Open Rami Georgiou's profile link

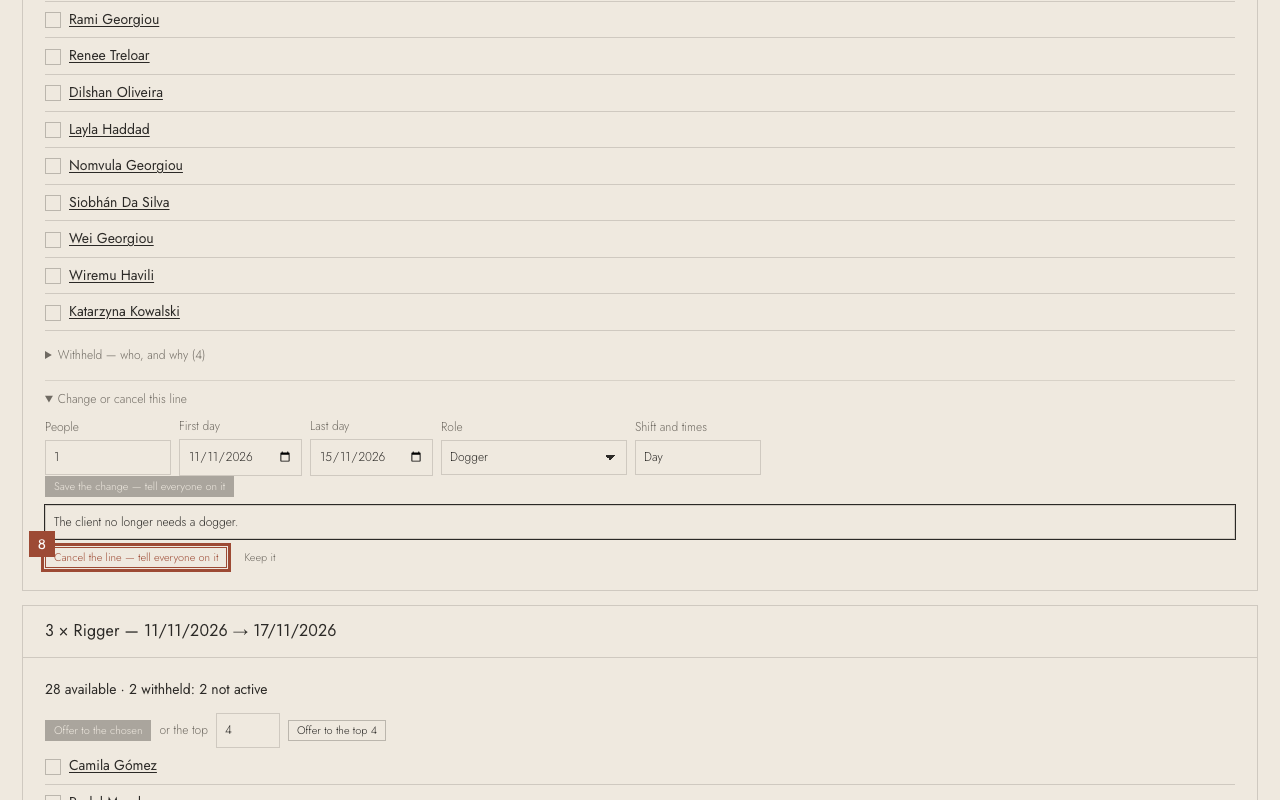(114, 19)
